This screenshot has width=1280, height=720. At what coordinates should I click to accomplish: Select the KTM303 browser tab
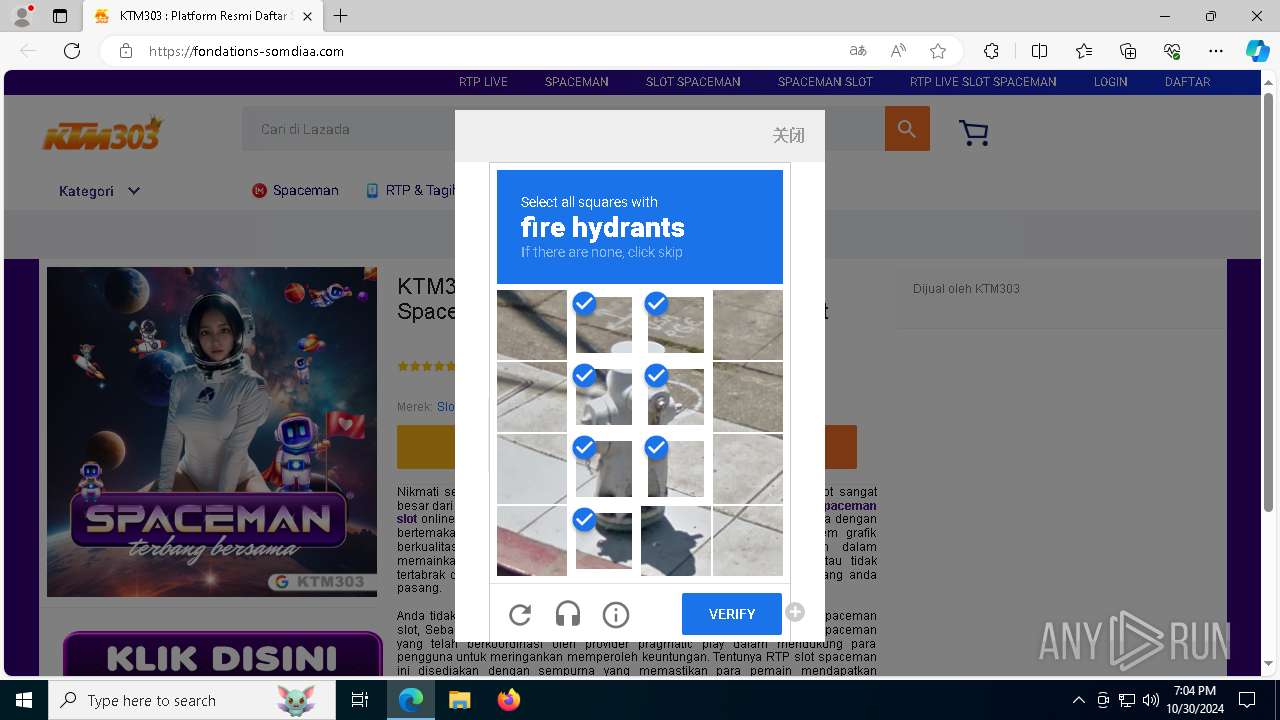203,17
